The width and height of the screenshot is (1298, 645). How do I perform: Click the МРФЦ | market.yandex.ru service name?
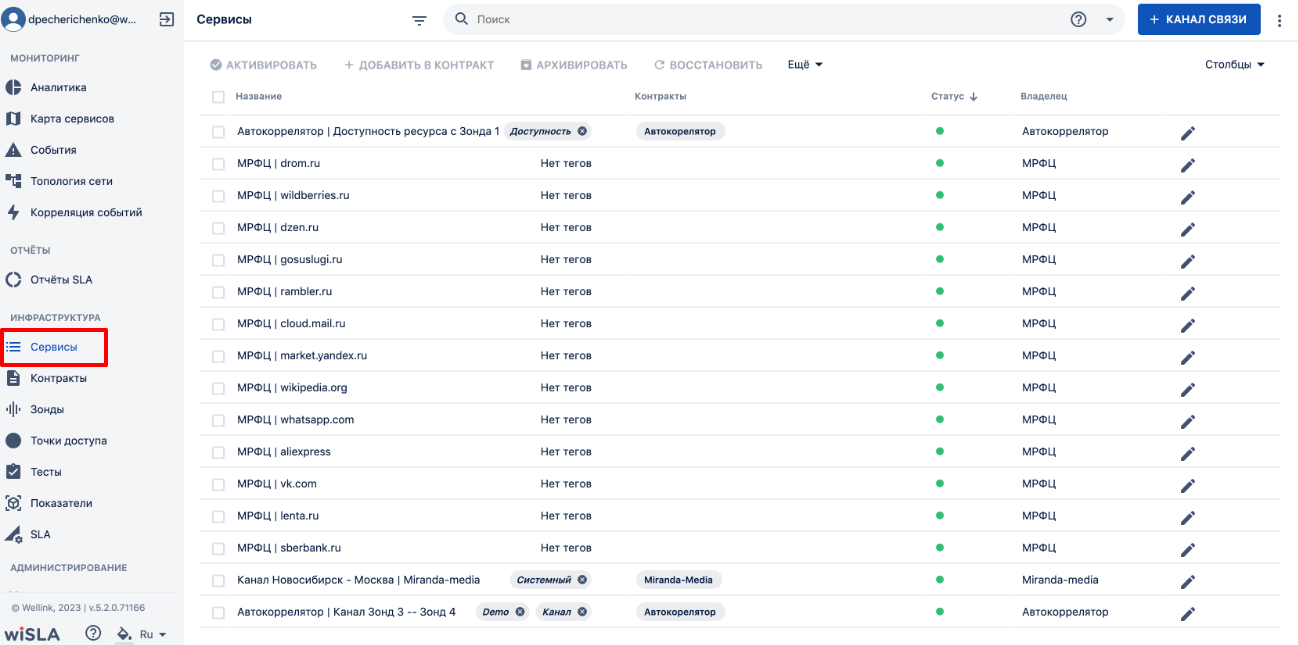click(302, 355)
